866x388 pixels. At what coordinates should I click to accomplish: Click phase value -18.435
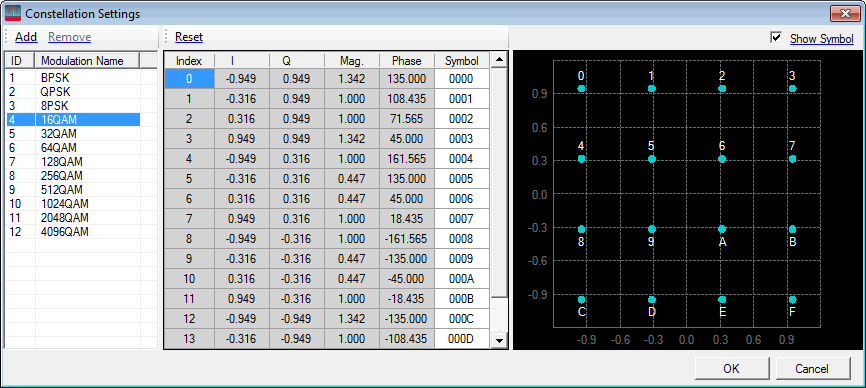click(406, 299)
